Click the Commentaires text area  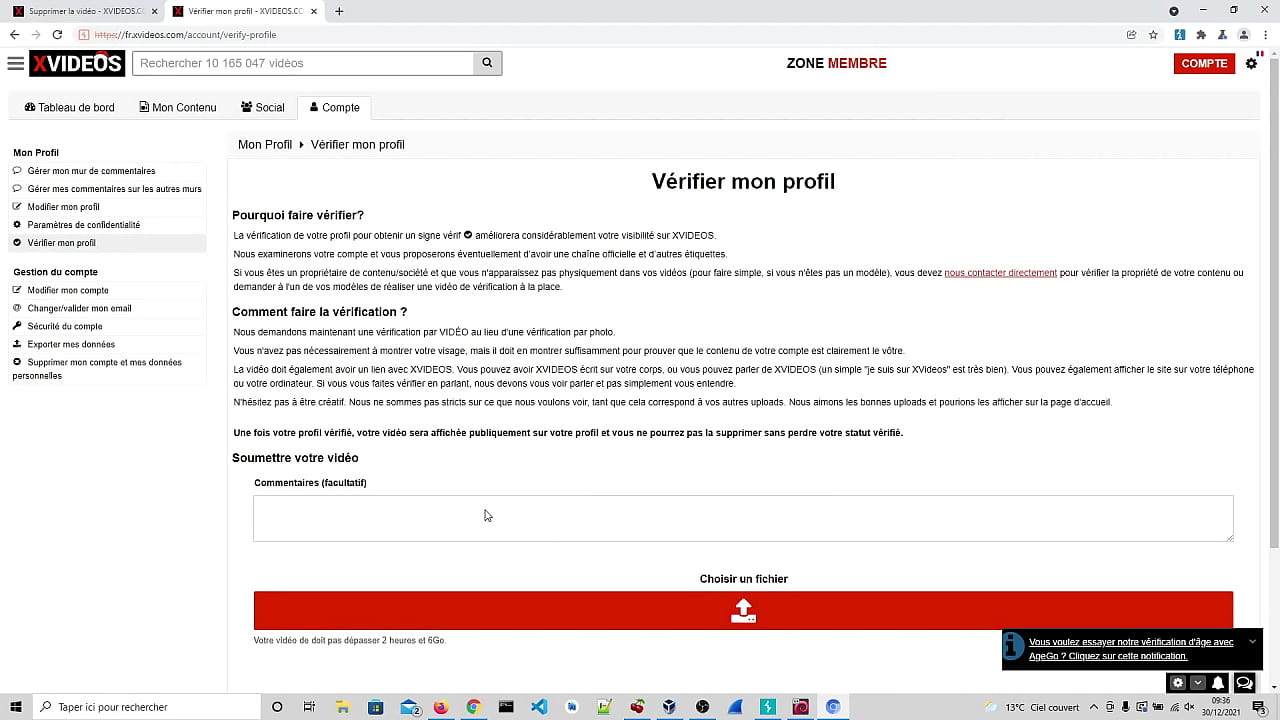[742, 518]
